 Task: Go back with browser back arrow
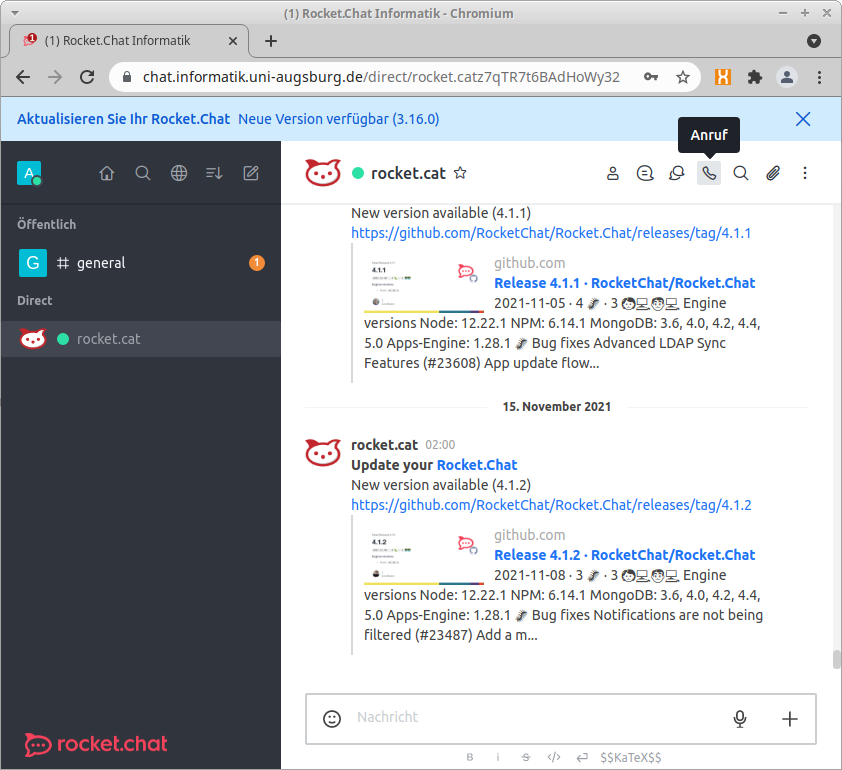pos(23,77)
